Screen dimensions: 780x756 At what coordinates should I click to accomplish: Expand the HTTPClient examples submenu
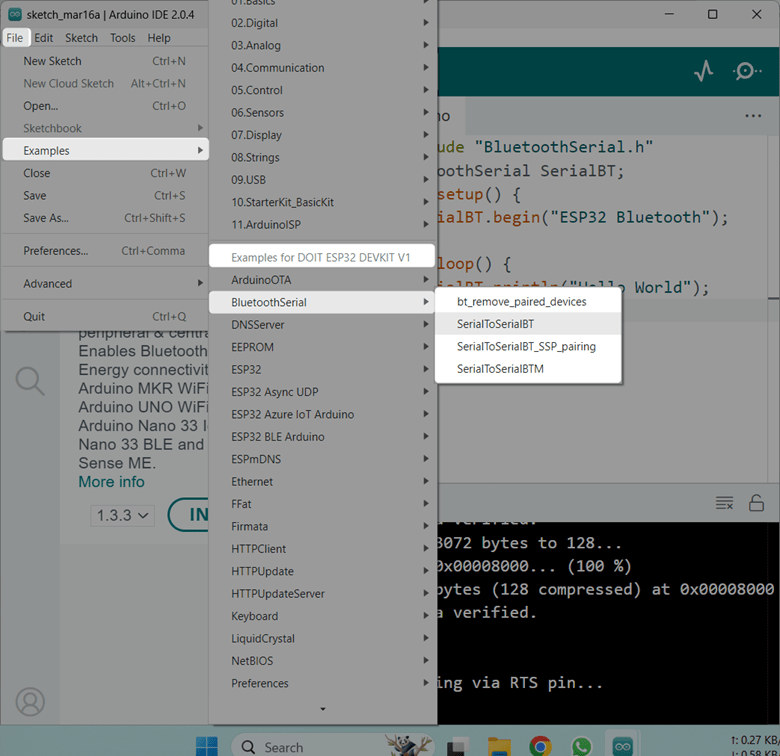tap(322, 549)
